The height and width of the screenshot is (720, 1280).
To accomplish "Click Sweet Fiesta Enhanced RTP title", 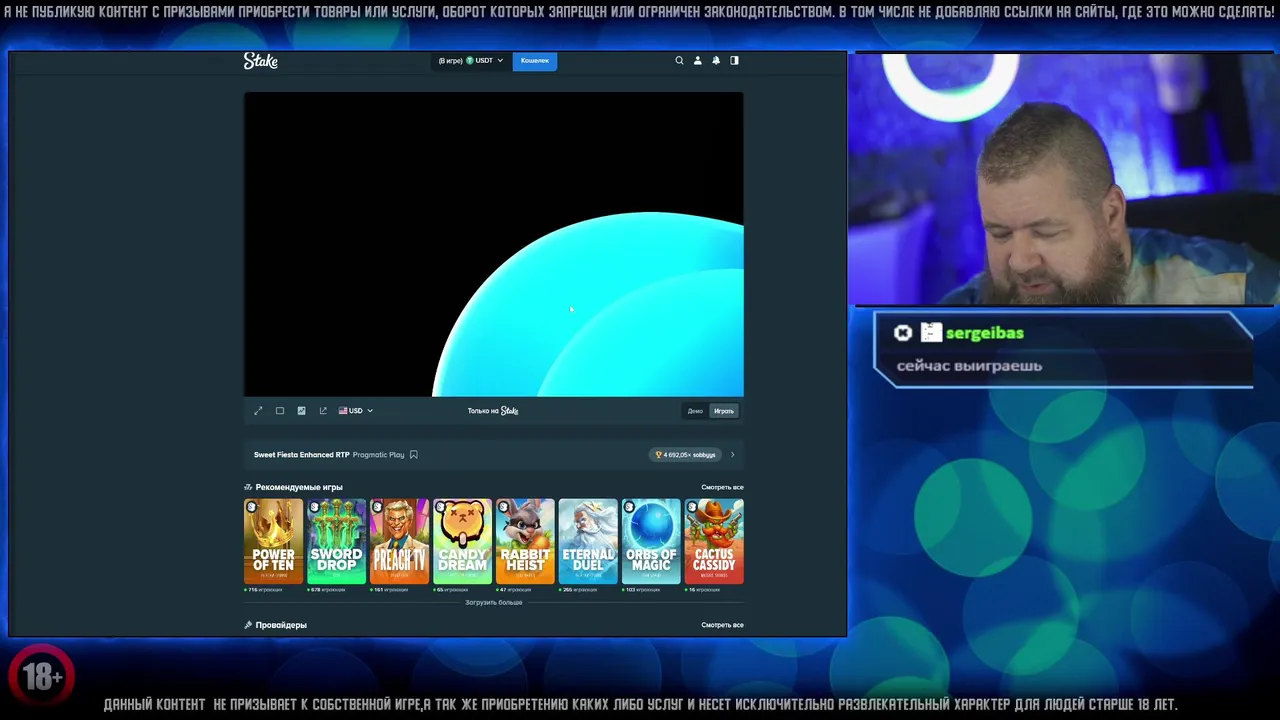I will [302, 455].
